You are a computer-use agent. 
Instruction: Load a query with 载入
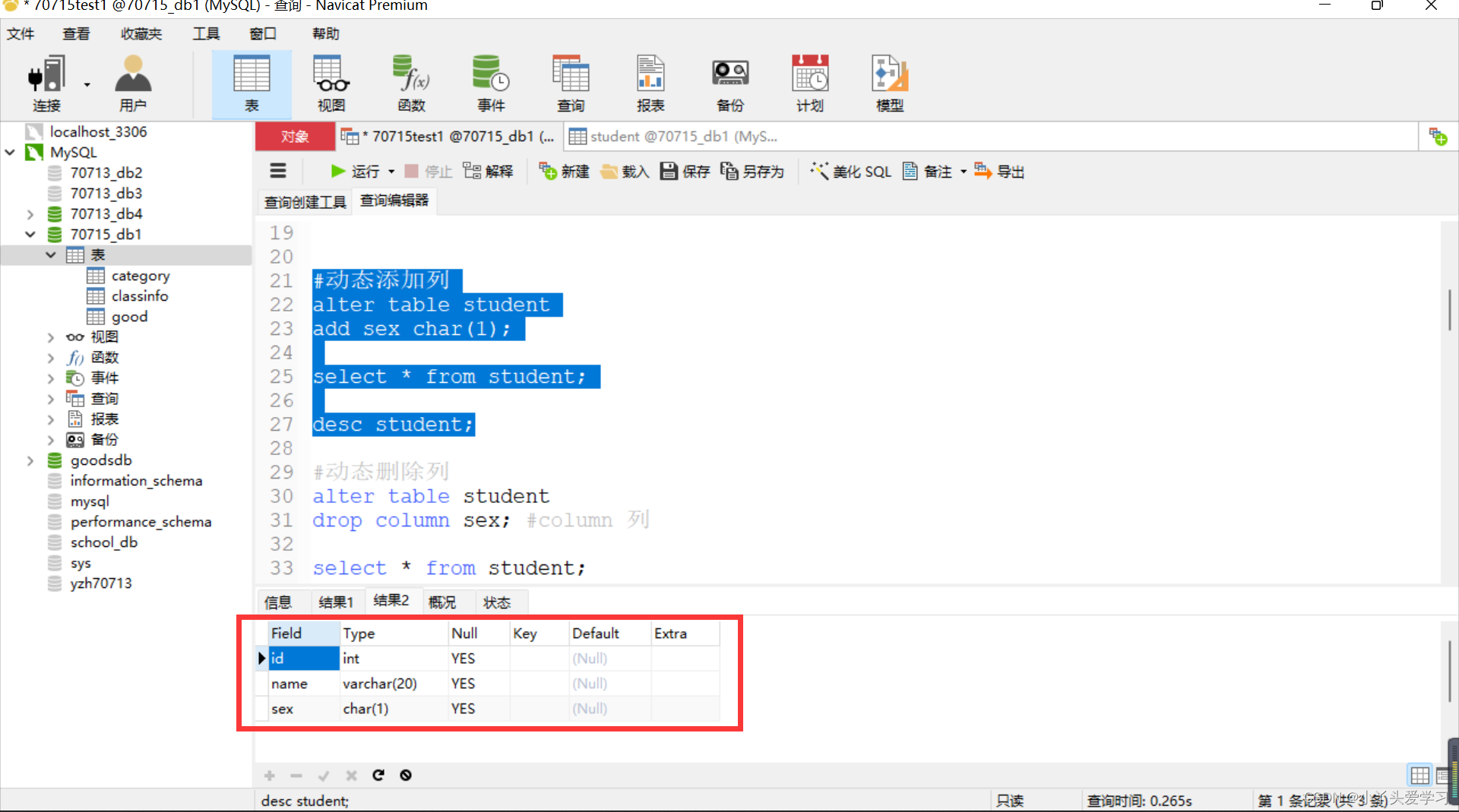(x=625, y=172)
